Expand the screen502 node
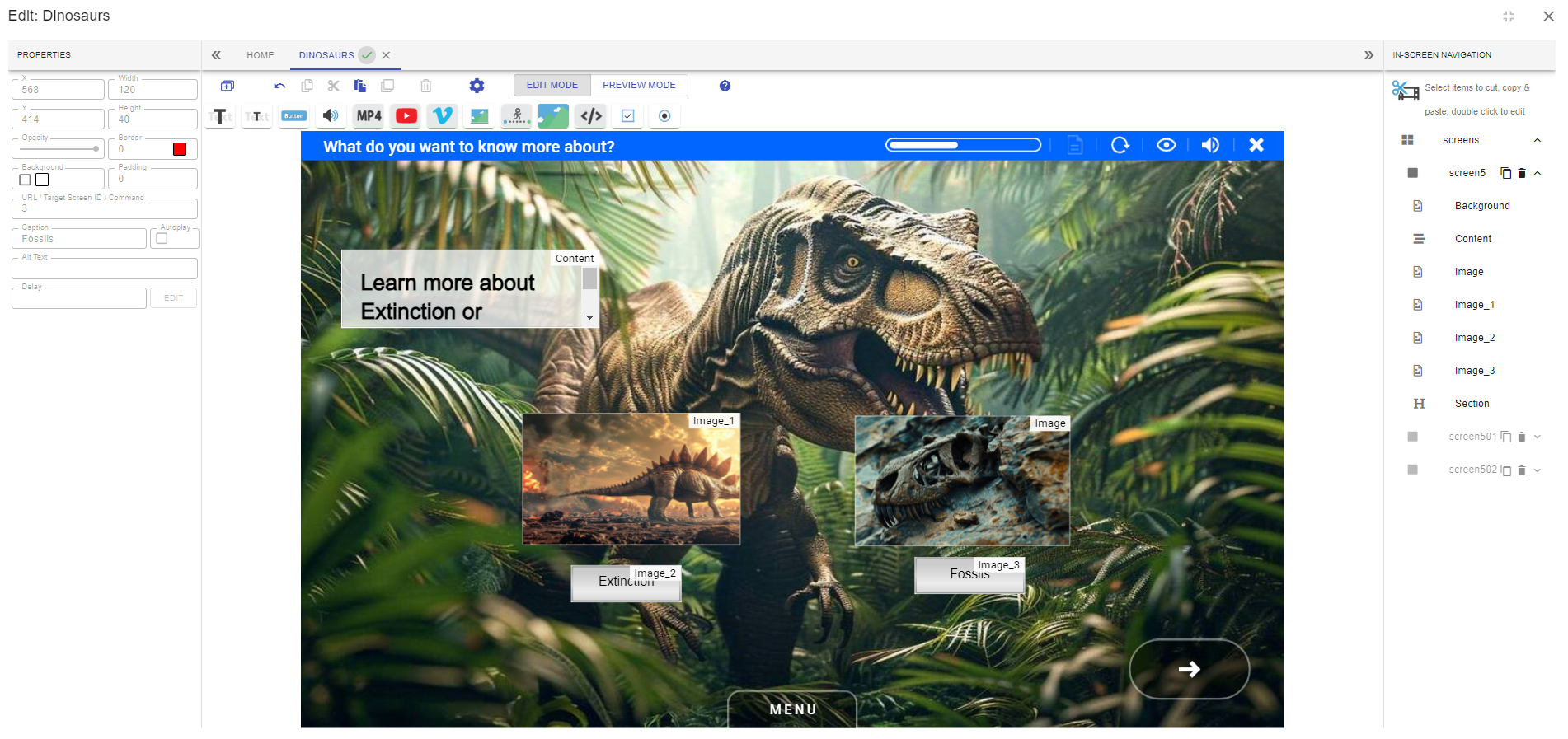Image resolution: width=1568 pixels, height=739 pixels. coord(1537,470)
